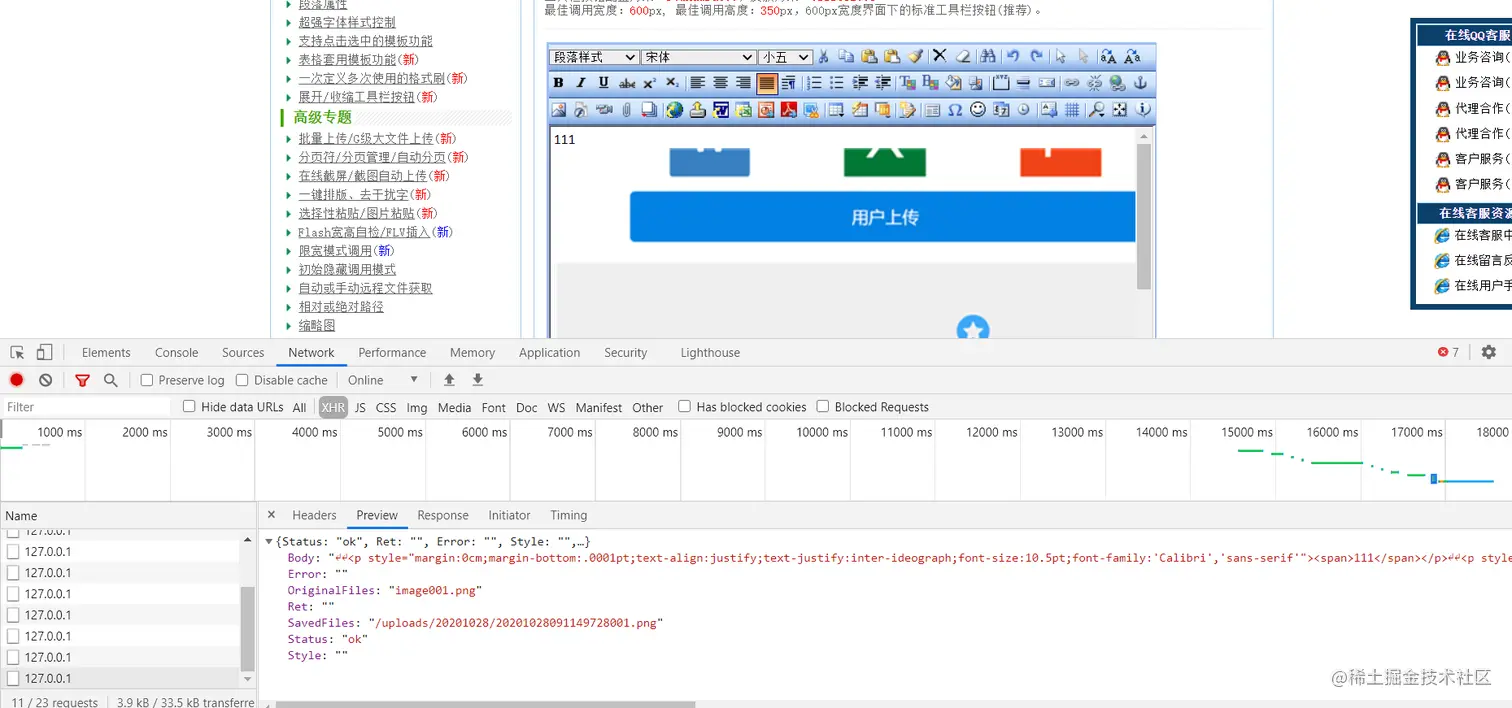Select the JS filter type button
The image size is (1512, 708).
[360, 407]
